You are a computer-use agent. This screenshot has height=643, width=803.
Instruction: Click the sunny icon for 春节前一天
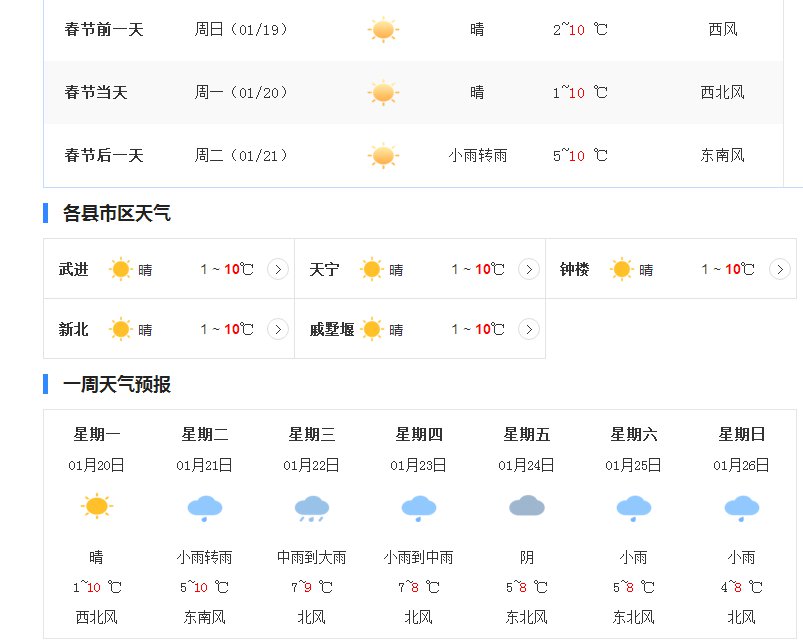(x=383, y=30)
